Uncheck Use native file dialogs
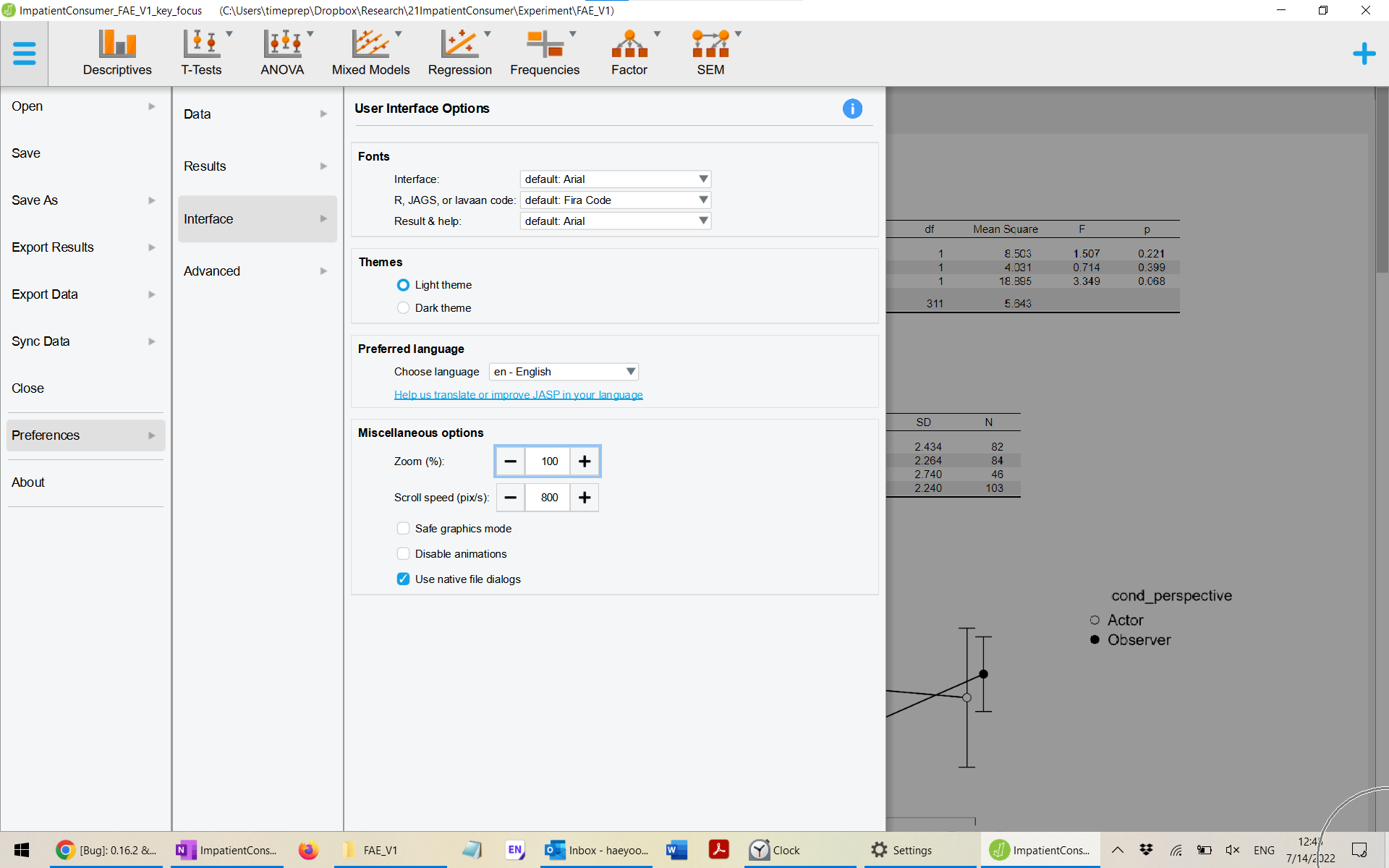This screenshot has height=868, width=1389. click(x=403, y=579)
